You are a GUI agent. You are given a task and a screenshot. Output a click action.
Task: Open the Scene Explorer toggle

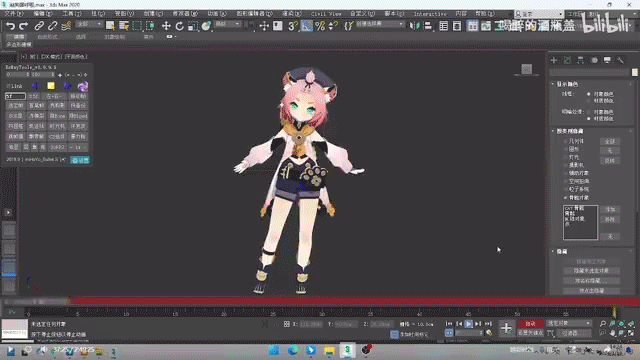pyautogui.click(x=444, y=26)
